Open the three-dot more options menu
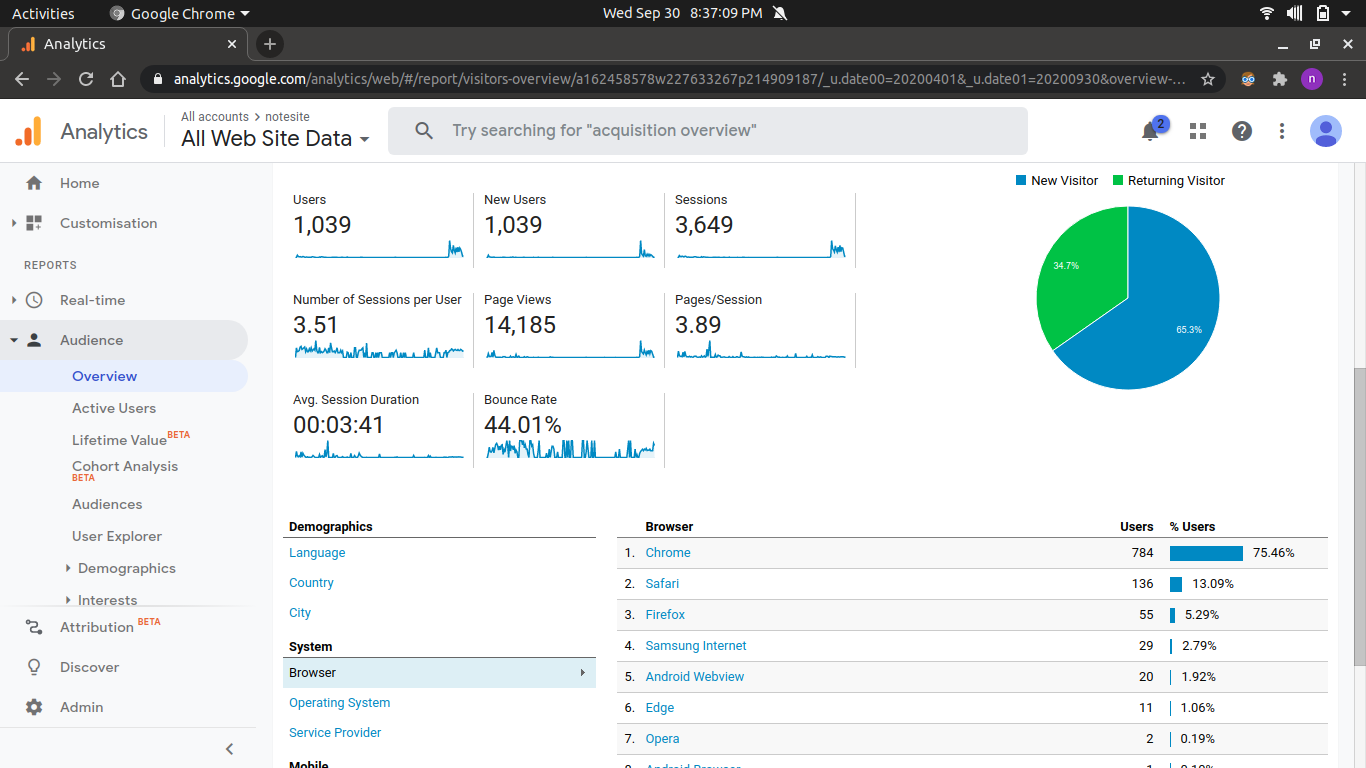This screenshot has width=1366, height=768. (1282, 131)
